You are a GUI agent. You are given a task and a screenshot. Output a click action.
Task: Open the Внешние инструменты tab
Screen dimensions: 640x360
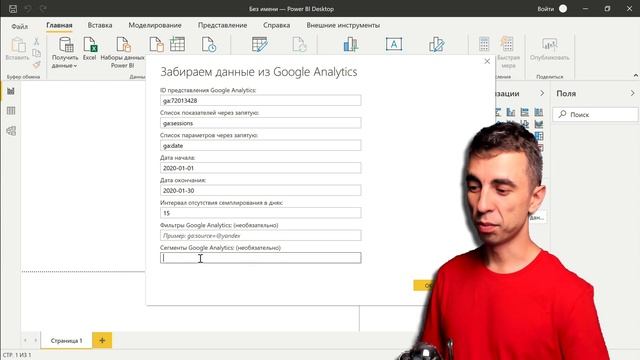pyautogui.click(x=343, y=25)
